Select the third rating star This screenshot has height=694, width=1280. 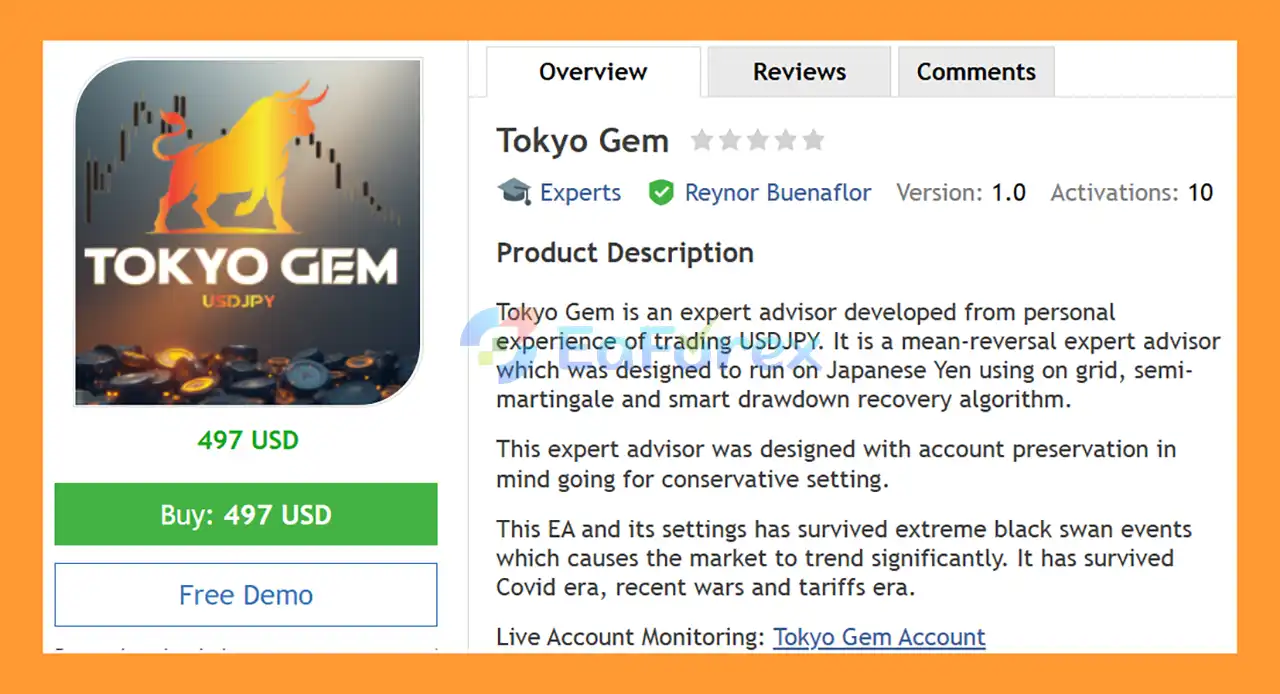click(x=758, y=141)
